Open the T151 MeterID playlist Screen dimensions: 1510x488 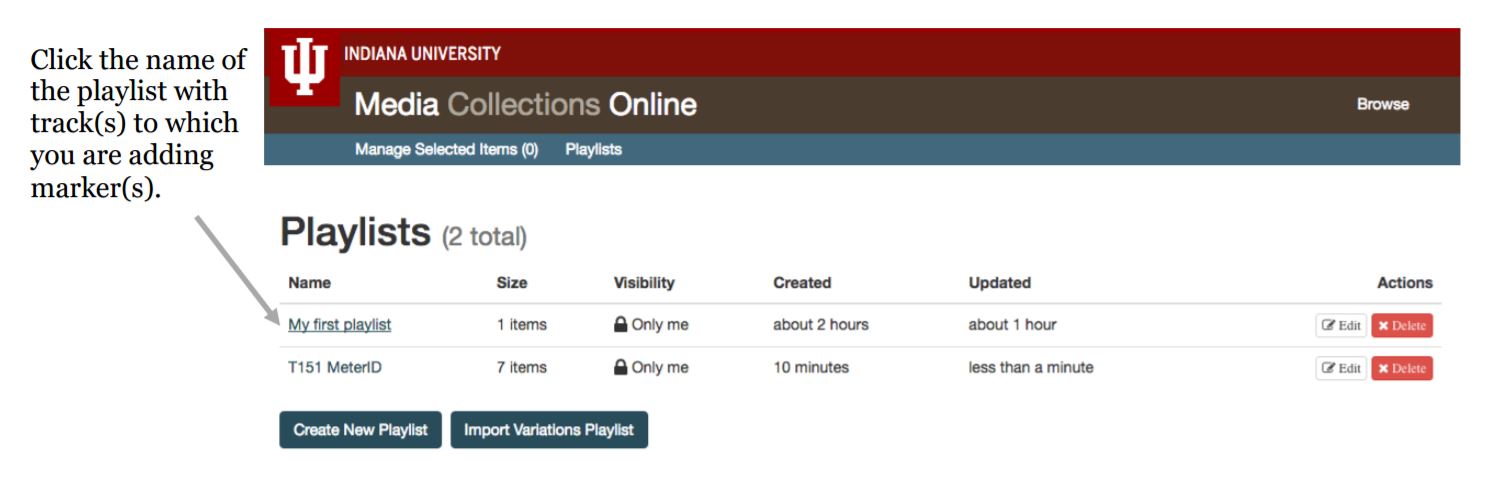[x=335, y=367]
